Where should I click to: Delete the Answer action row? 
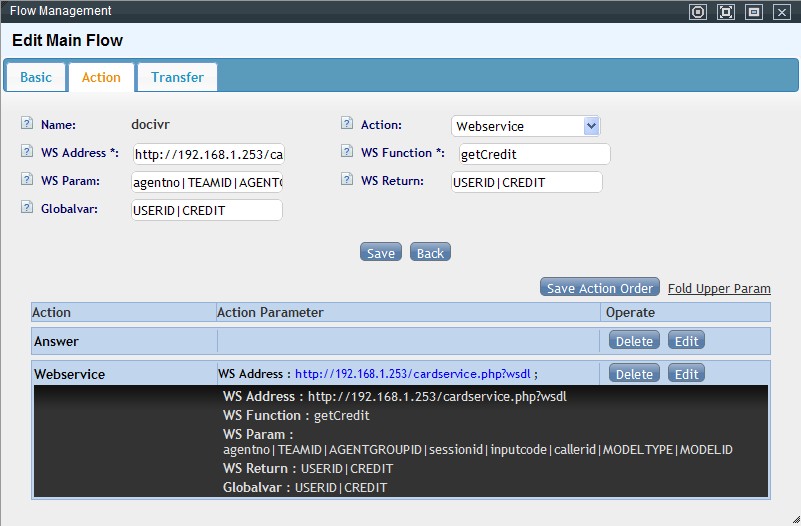click(634, 341)
